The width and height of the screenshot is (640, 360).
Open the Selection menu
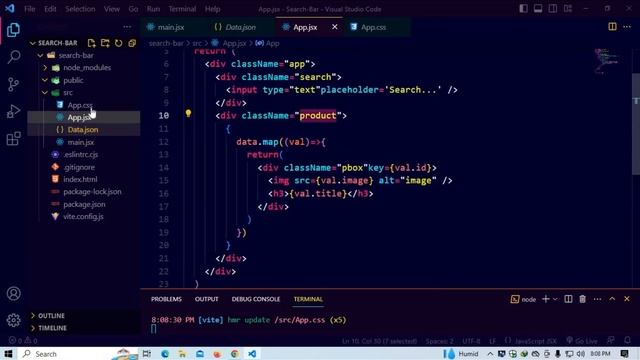[x=80, y=9]
